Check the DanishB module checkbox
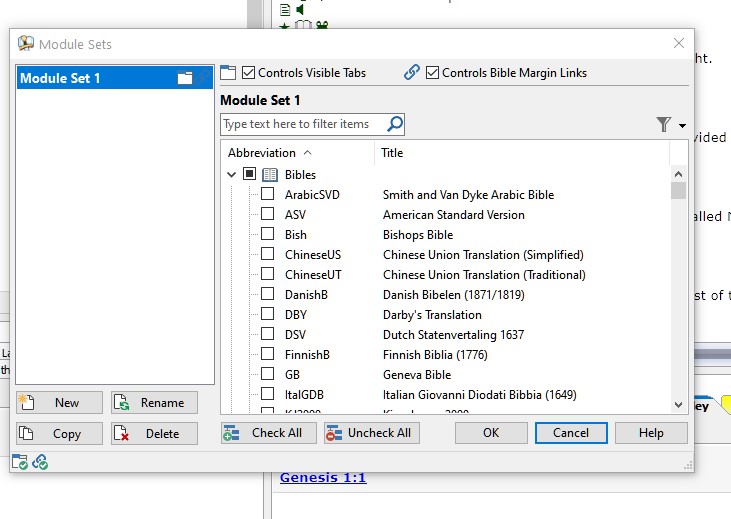The width and height of the screenshot is (731, 519). click(267, 294)
